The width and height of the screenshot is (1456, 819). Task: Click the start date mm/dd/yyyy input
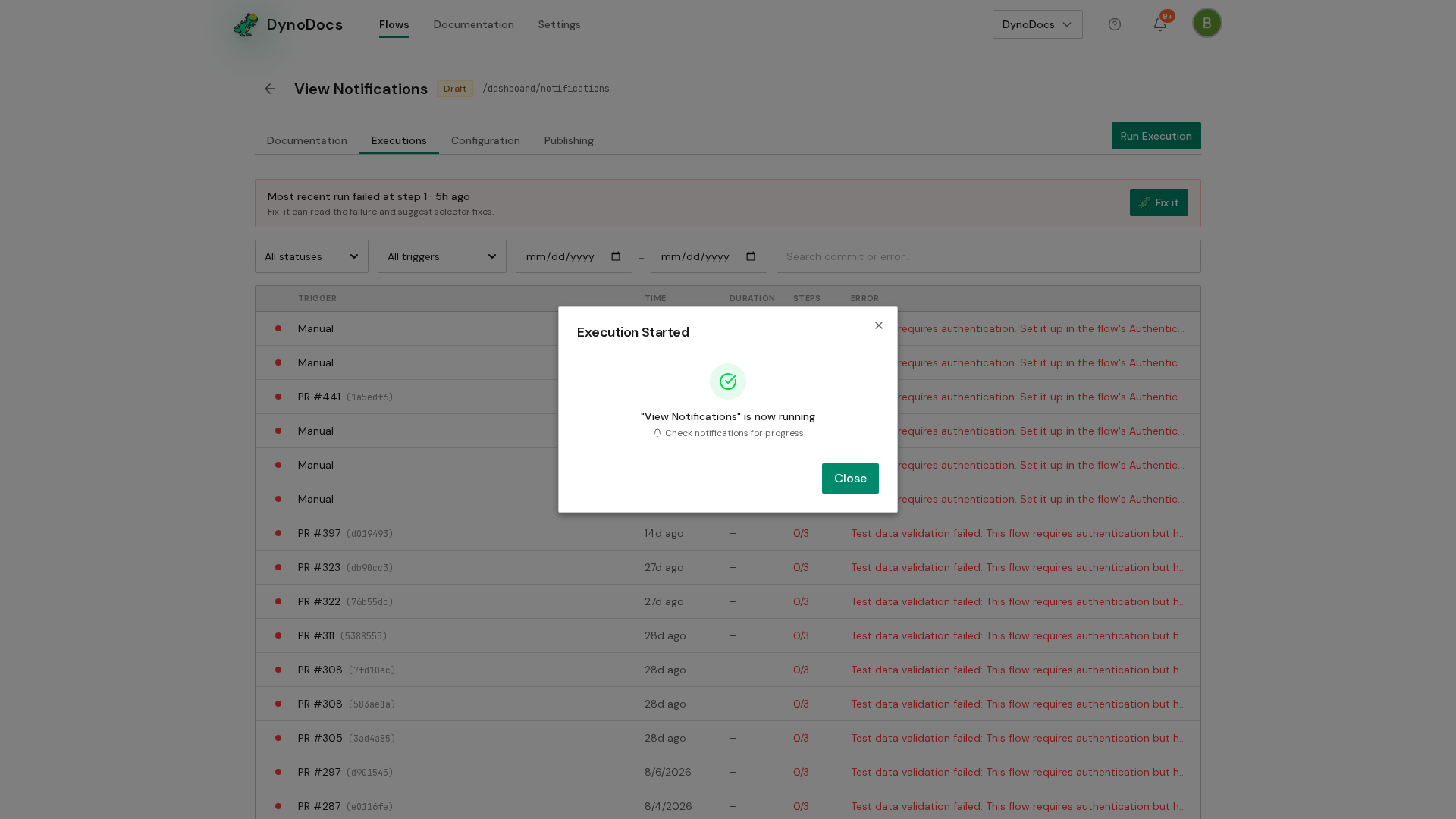pos(574,256)
